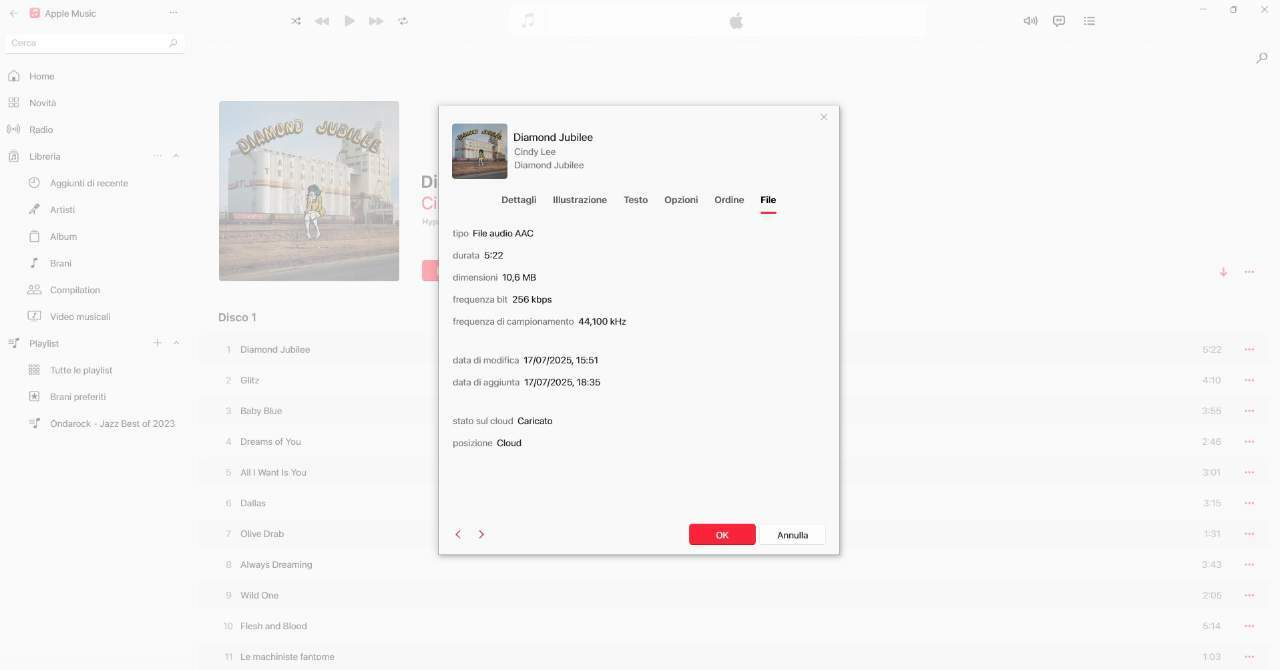Switch to the Illustrazione tab
Viewport: 1280px width, 670px height.
click(x=580, y=200)
